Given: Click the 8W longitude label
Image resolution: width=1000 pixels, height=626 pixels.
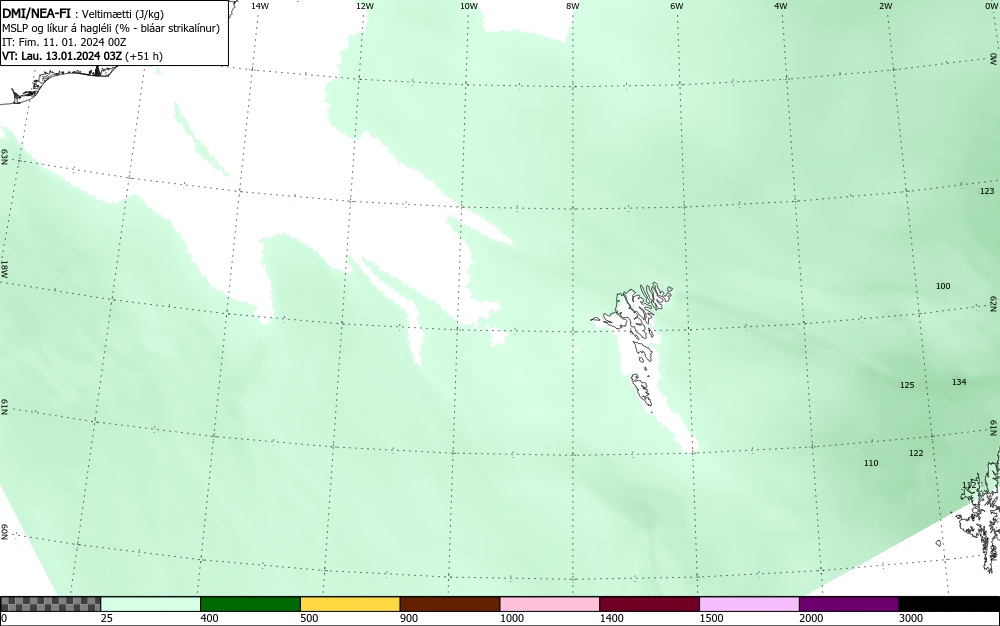Looking at the screenshot, I should click(573, 6).
